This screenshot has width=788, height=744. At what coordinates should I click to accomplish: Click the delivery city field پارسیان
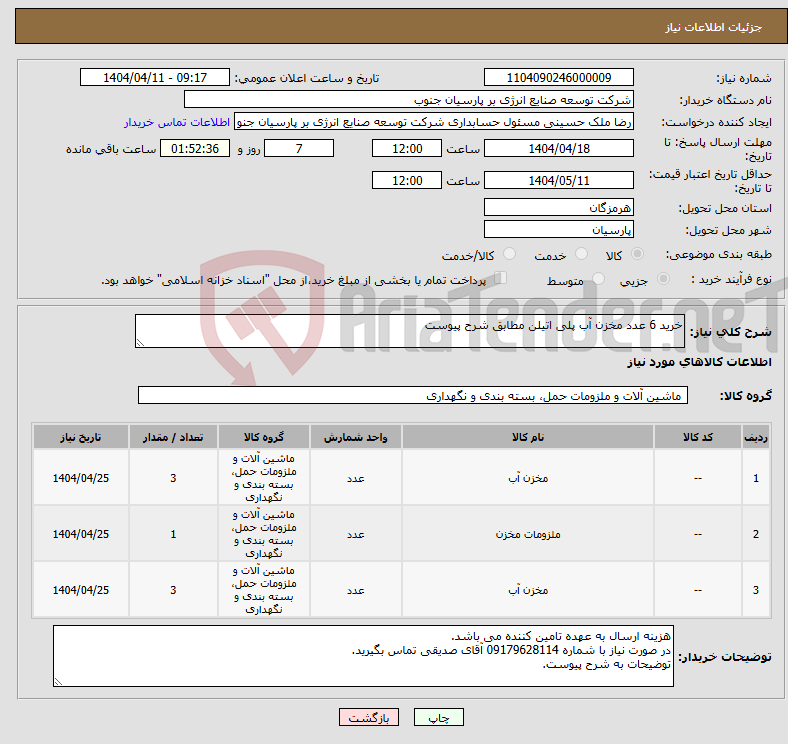coord(558,229)
